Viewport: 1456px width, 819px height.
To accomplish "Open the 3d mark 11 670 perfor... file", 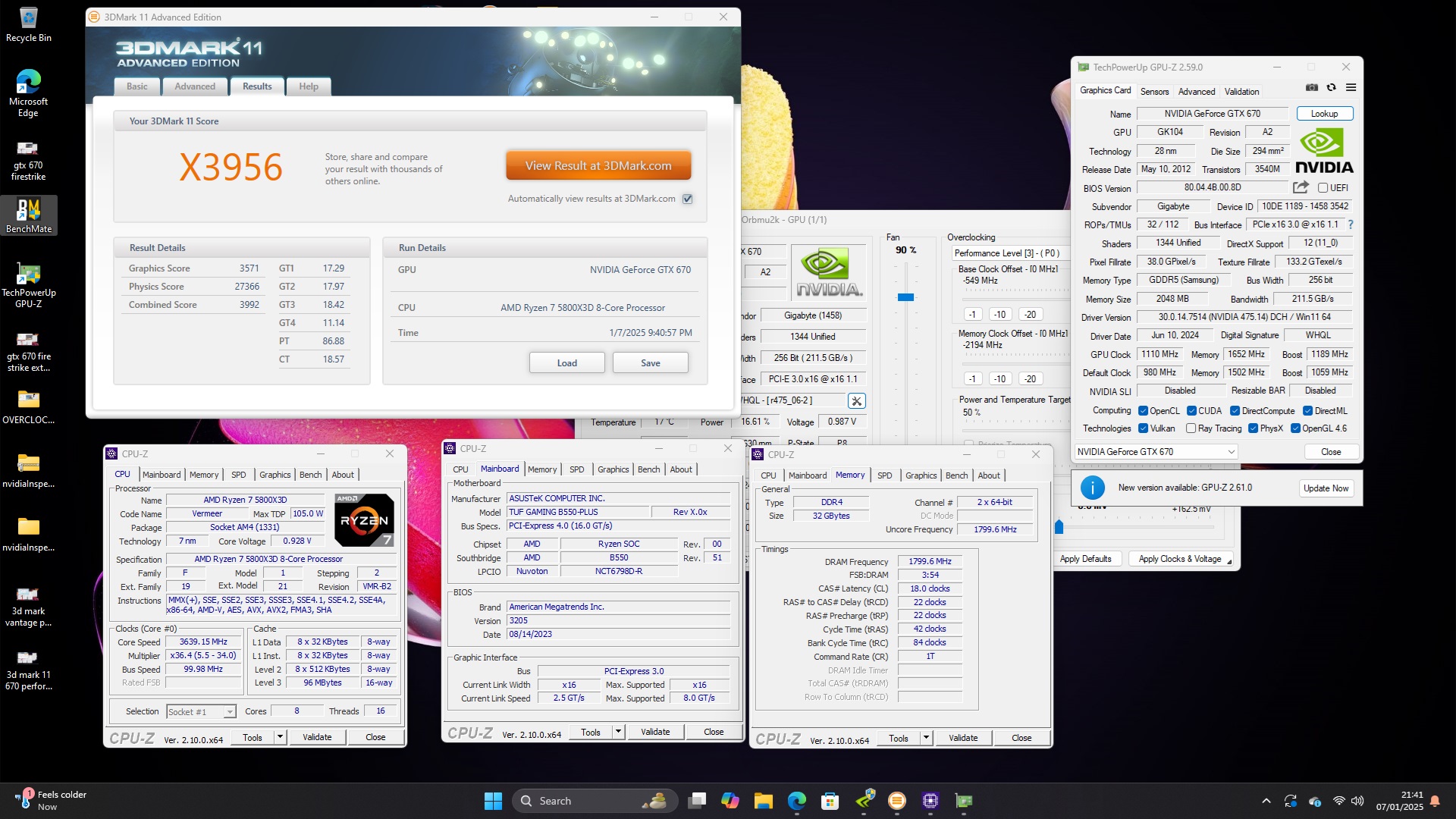I will (x=28, y=669).
